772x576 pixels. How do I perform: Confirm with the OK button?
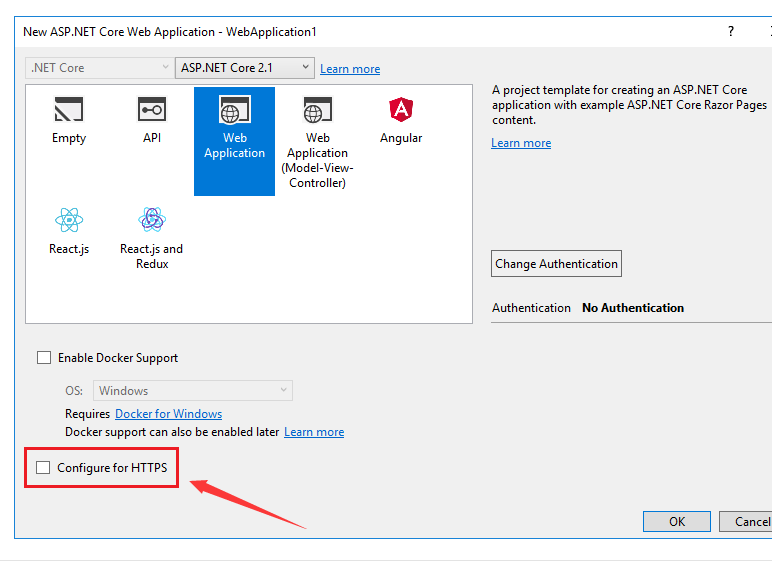click(x=676, y=522)
